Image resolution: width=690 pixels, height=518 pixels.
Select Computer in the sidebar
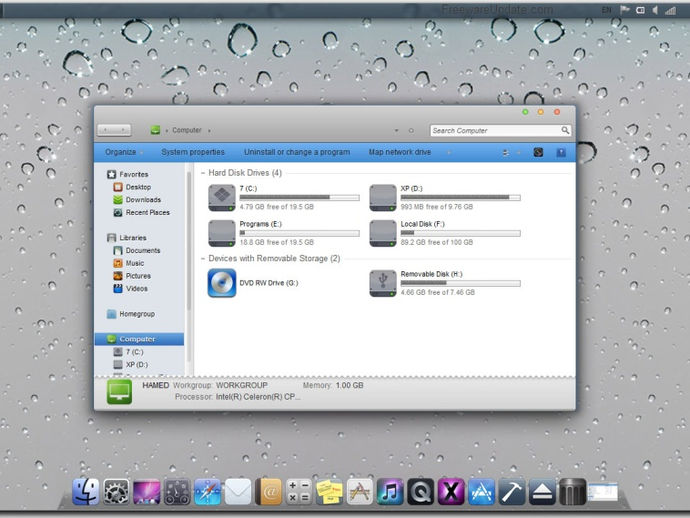point(139,339)
